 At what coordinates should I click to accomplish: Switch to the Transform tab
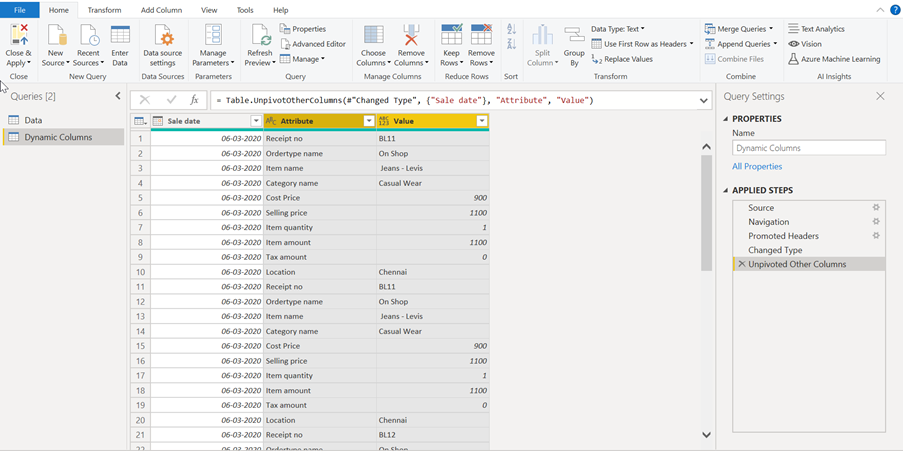[104, 10]
